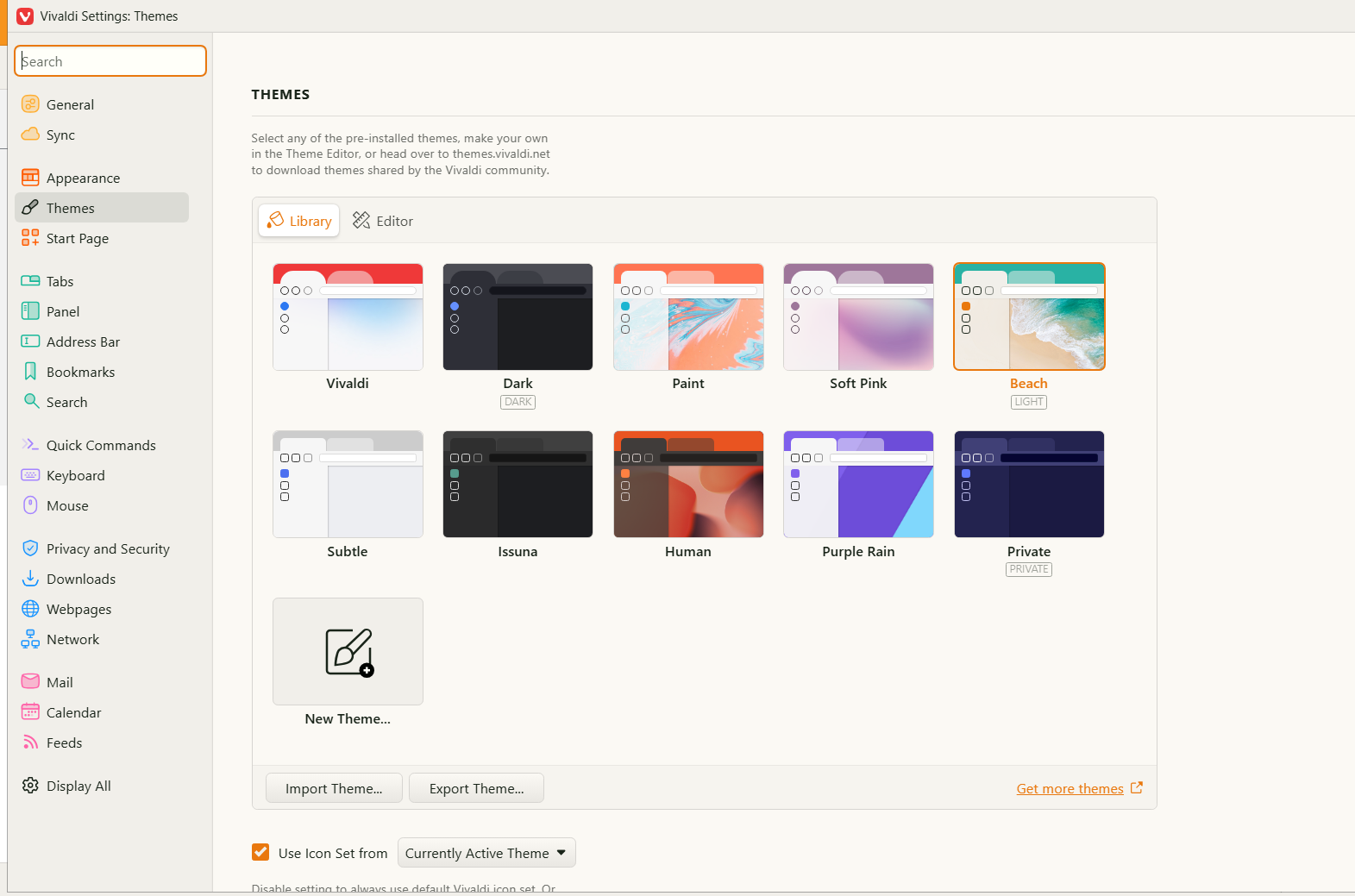Click the Display All gear icon
Viewport: 1355px width, 896px height.
pyautogui.click(x=30, y=786)
